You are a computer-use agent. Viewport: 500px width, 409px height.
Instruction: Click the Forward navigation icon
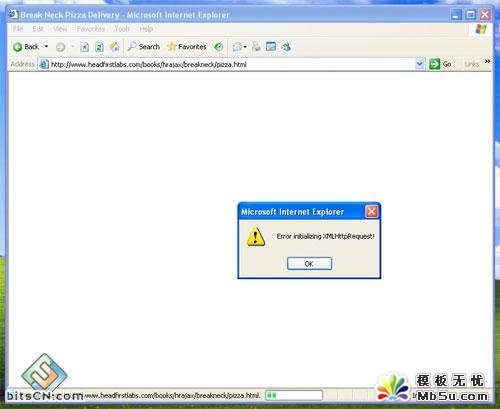click(x=60, y=47)
